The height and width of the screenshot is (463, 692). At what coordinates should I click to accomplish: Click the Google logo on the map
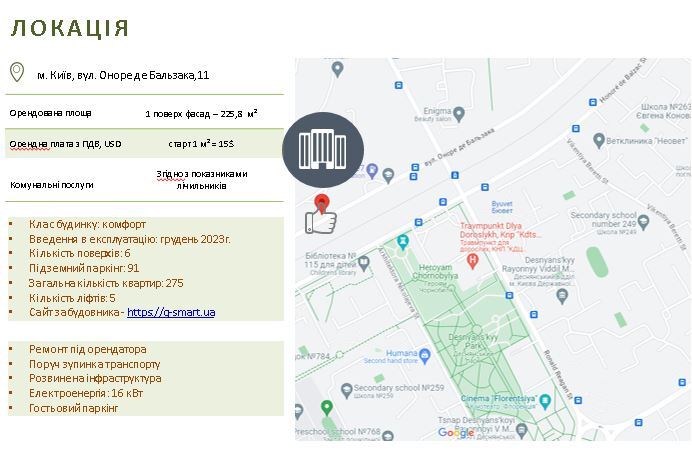[456, 432]
